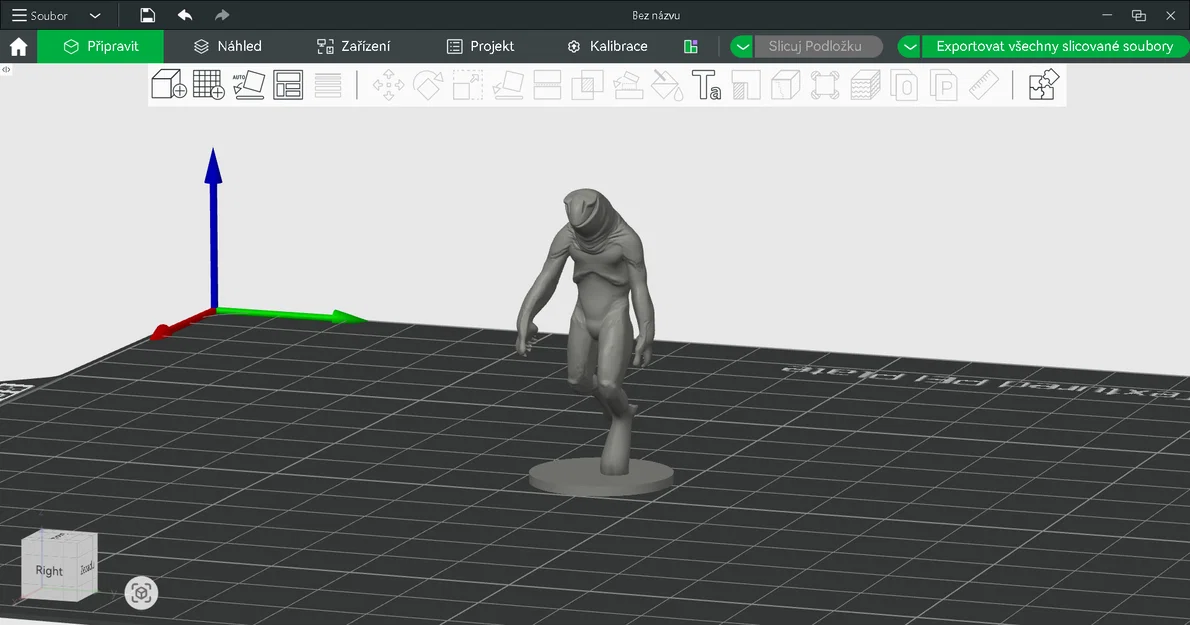Open the Soubor file menu
Viewport: 1190px width, 625px height.
point(40,15)
